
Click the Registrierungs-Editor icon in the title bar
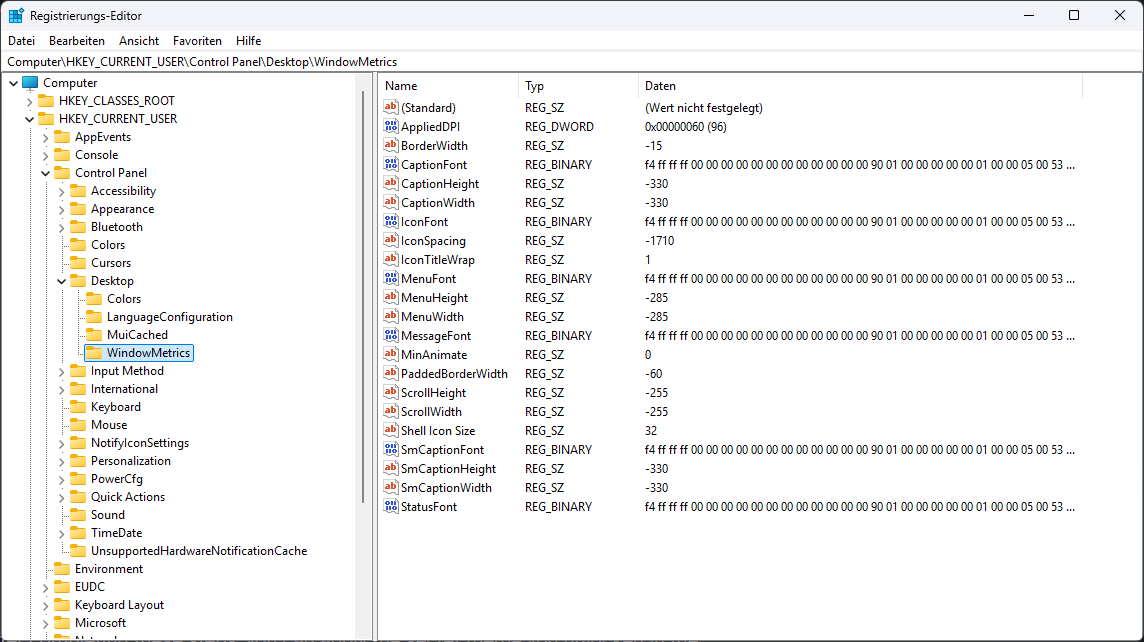tap(15, 15)
